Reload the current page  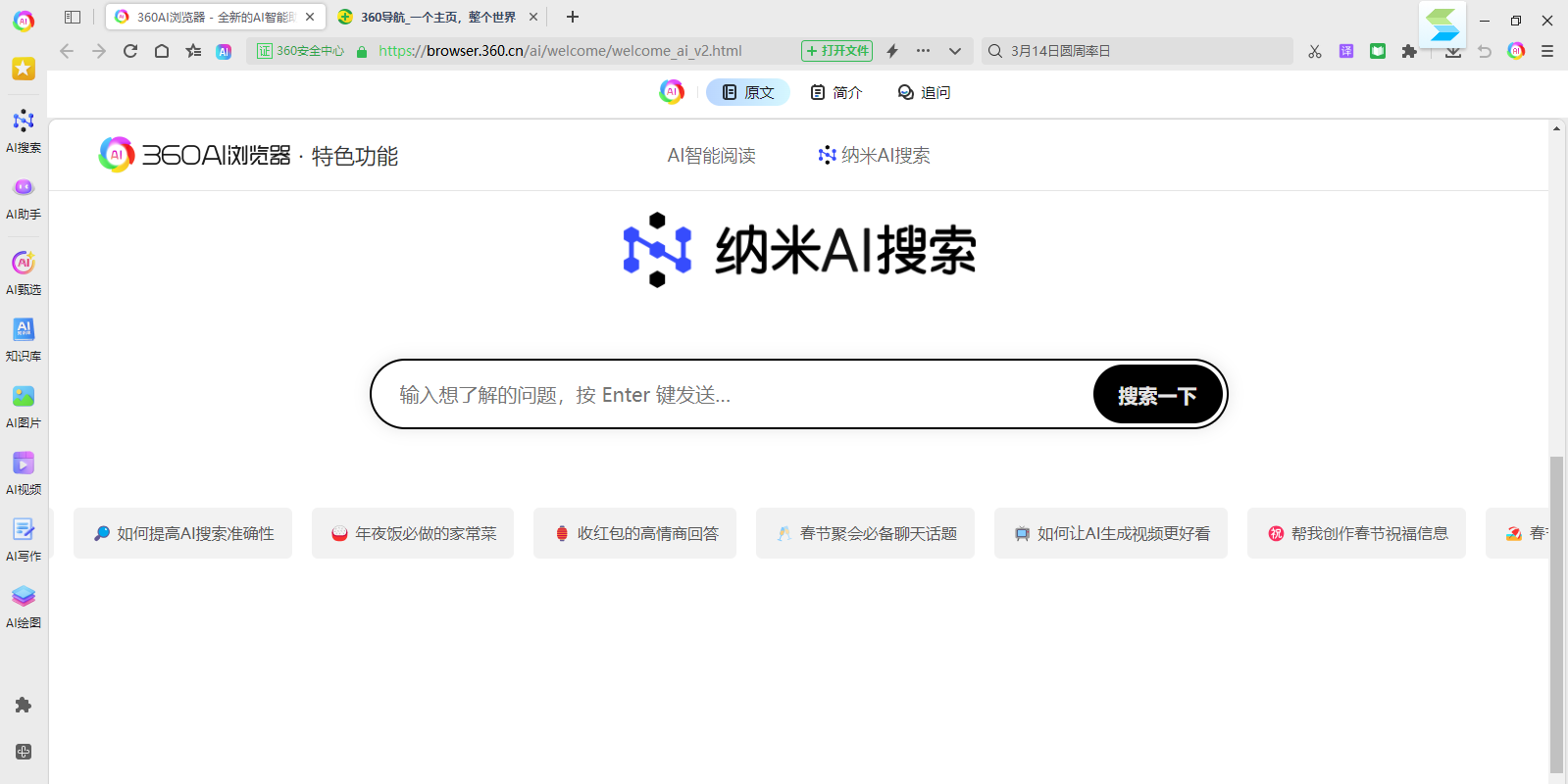130,51
